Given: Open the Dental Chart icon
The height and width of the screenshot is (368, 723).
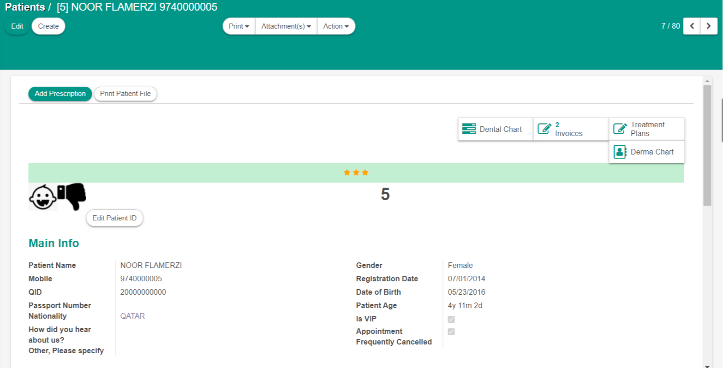Looking at the screenshot, I should tap(468, 129).
